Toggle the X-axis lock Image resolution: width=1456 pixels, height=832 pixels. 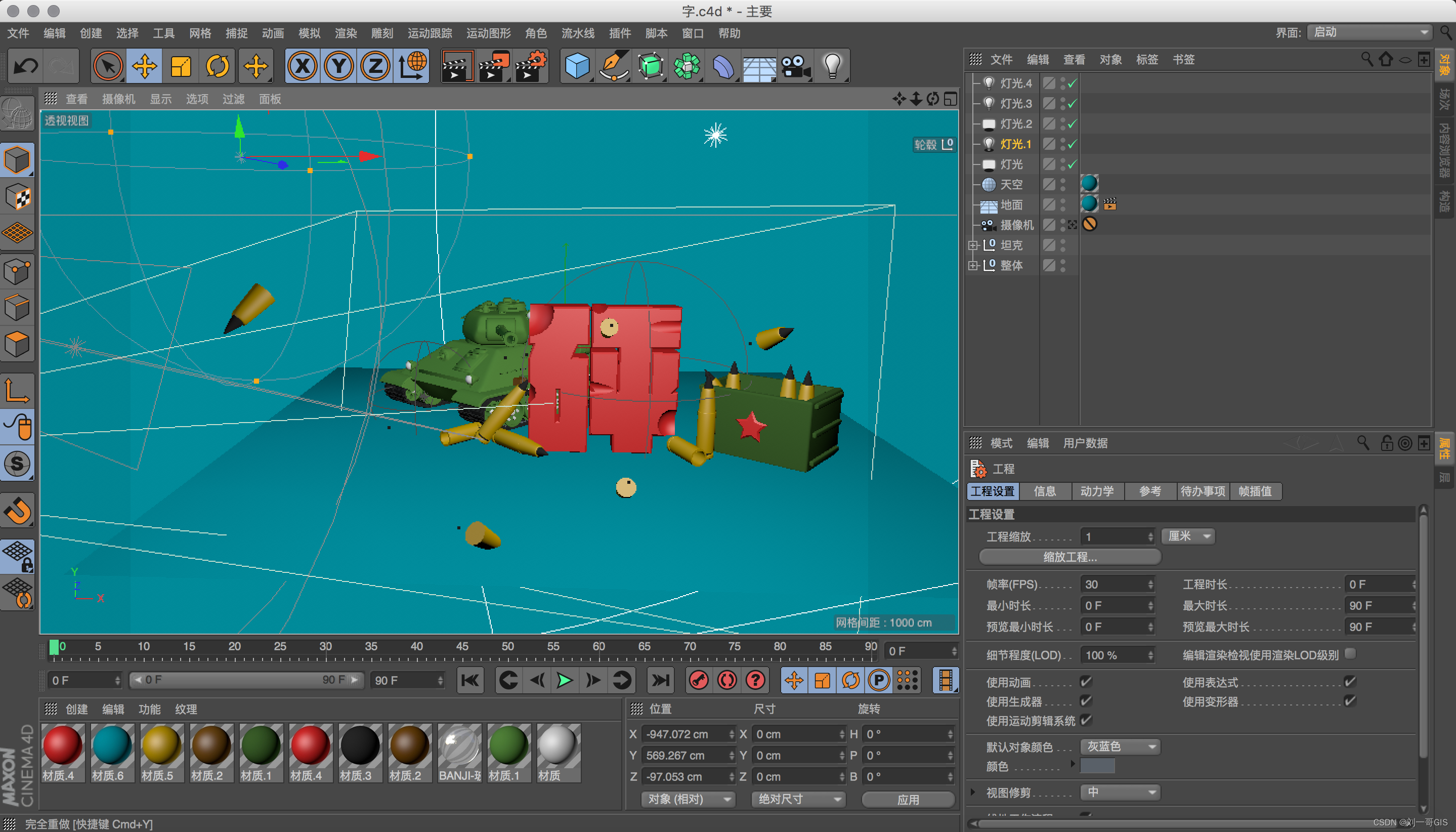point(302,66)
